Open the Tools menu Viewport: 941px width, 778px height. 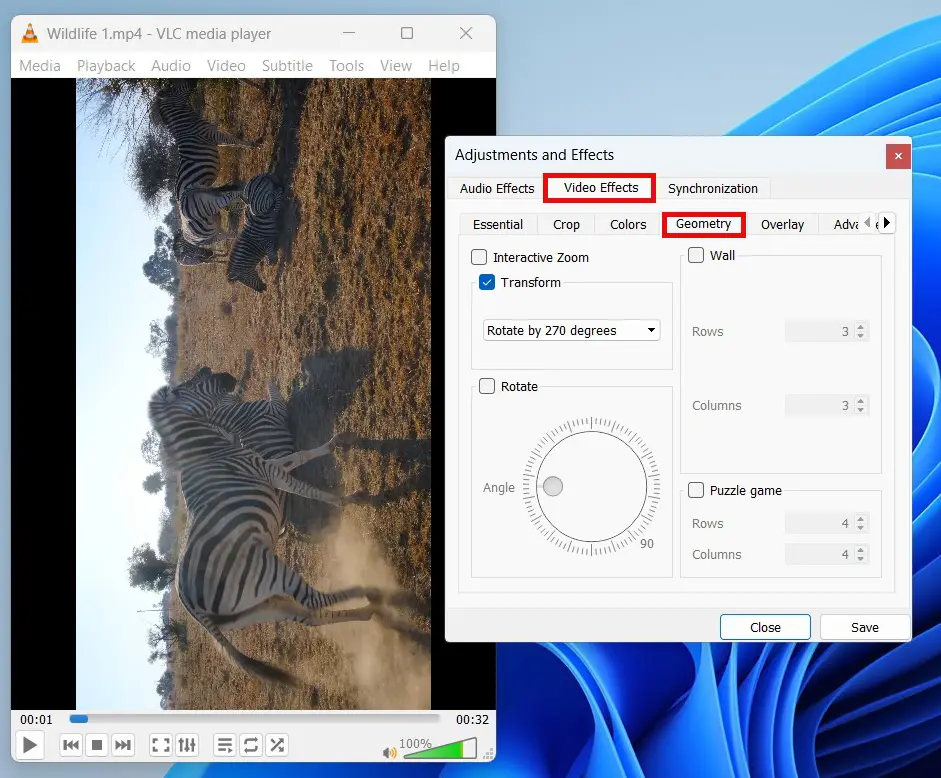coord(346,65)
